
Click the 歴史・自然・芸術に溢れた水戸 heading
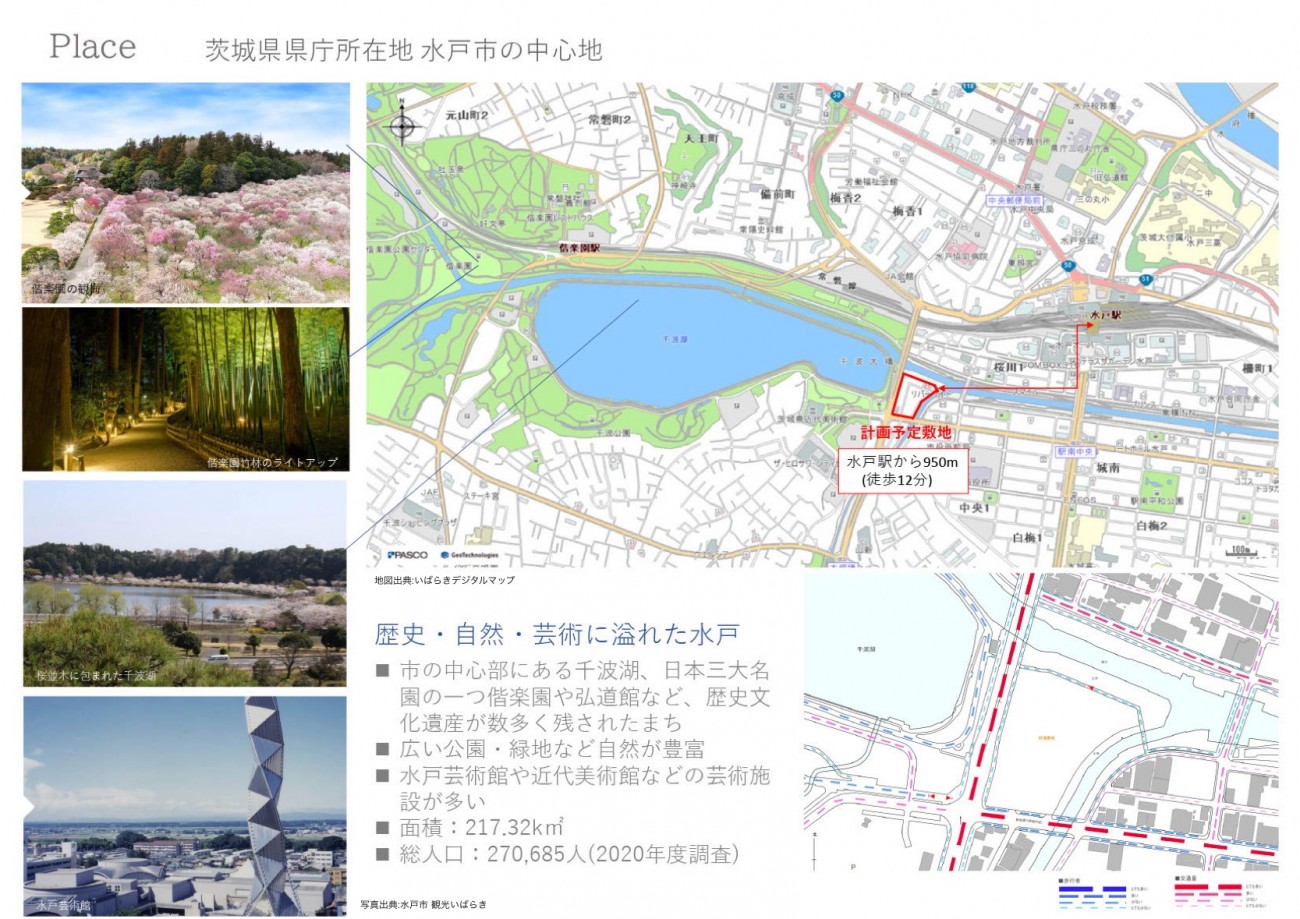556,635
